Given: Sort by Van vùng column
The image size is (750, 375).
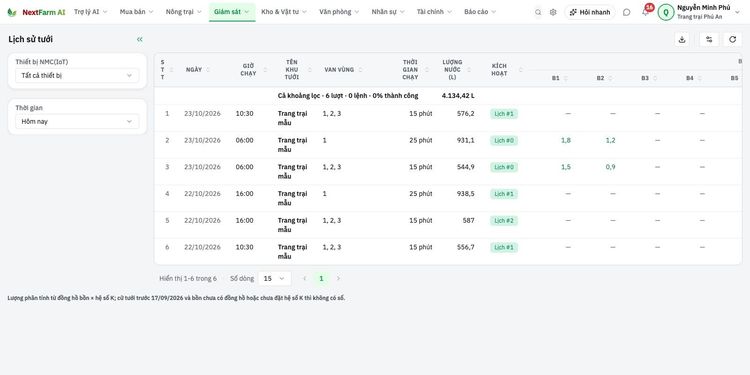Looking at the screenshot, I should (361, 70).
